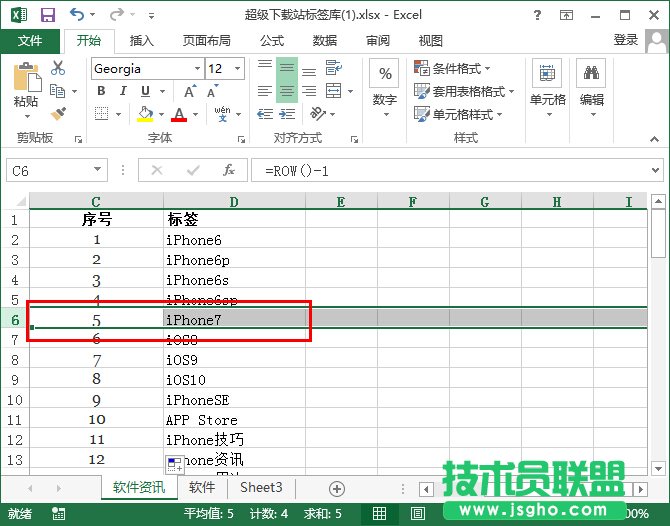This screenshot has height=526, width=670.
Task: Toggle Underline formatting
Action: (146, 91)
